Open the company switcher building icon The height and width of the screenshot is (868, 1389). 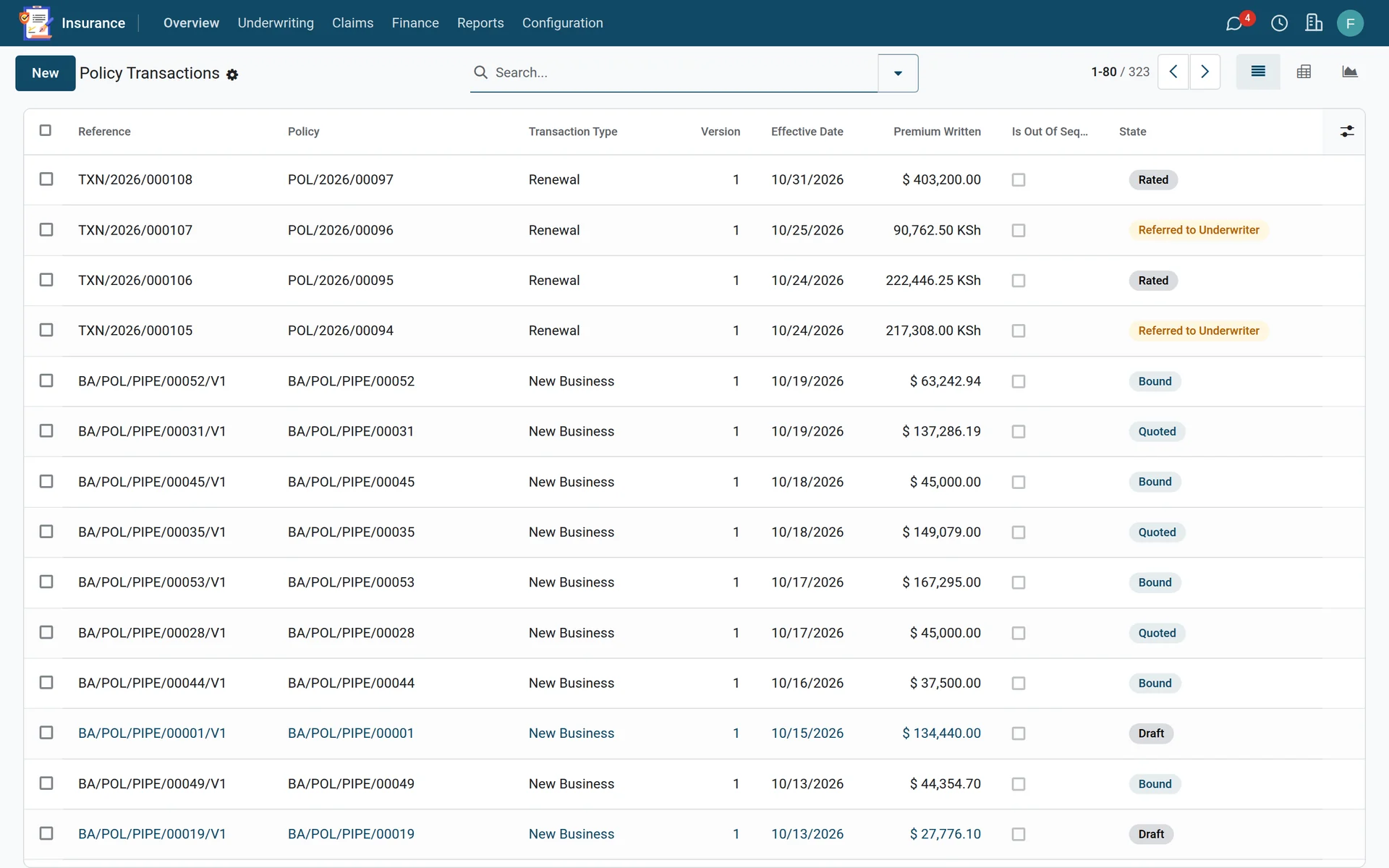point(1314,23)
